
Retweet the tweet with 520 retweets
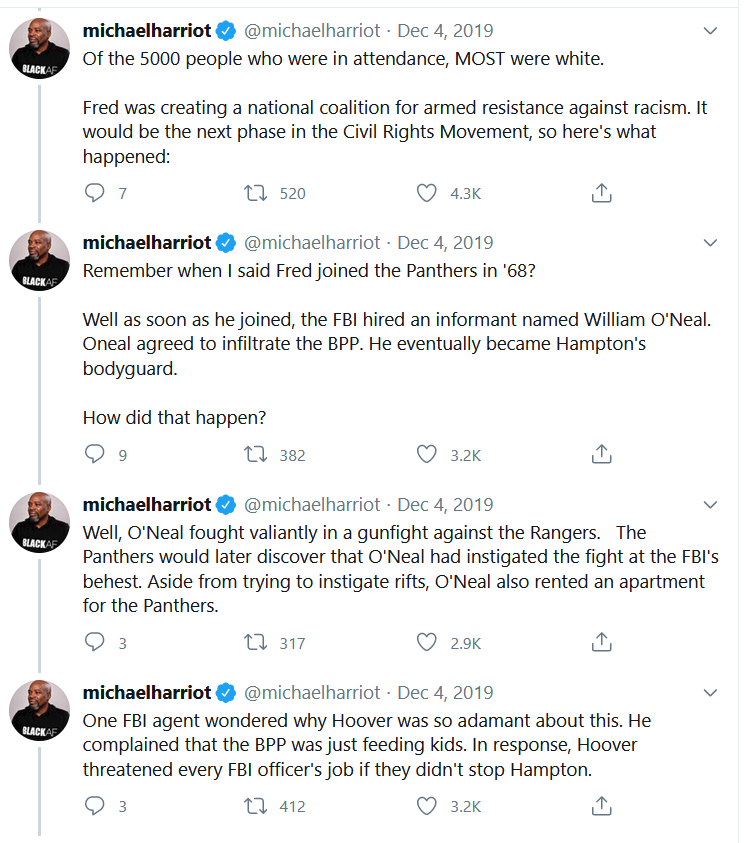point(257,193)
